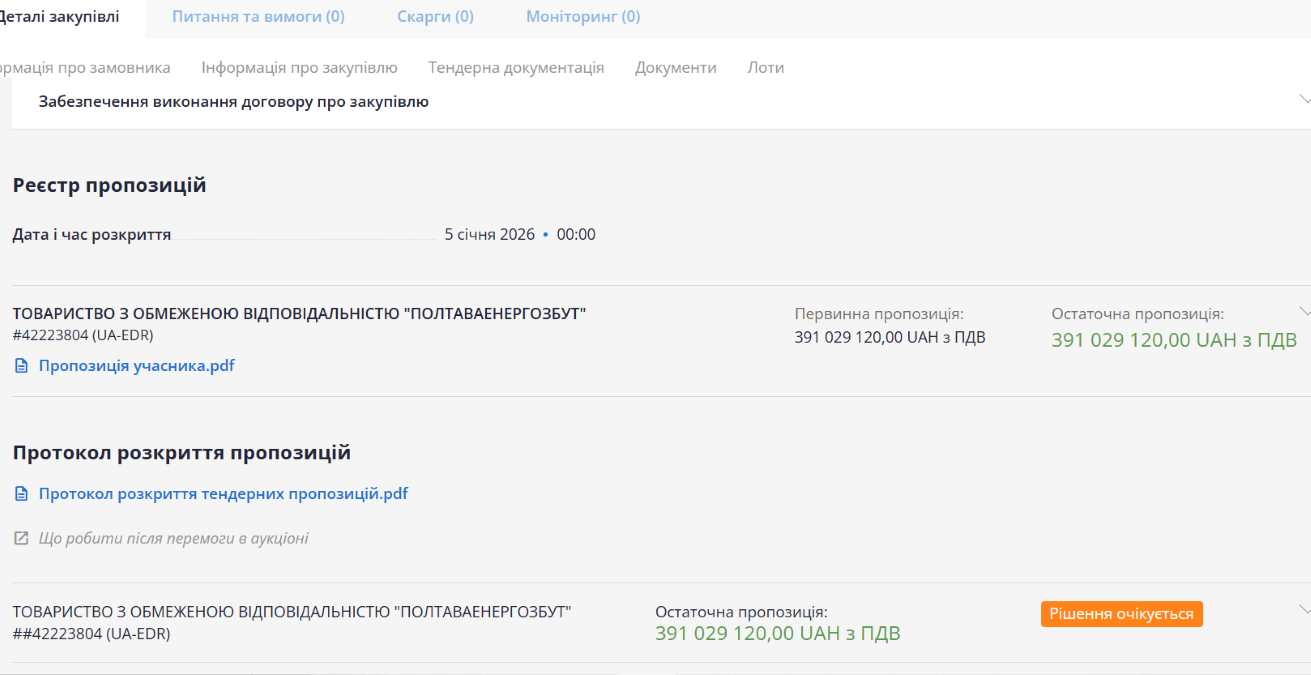Switch to the Питання та вимоги (0) tab

click(x=258, y=17)
